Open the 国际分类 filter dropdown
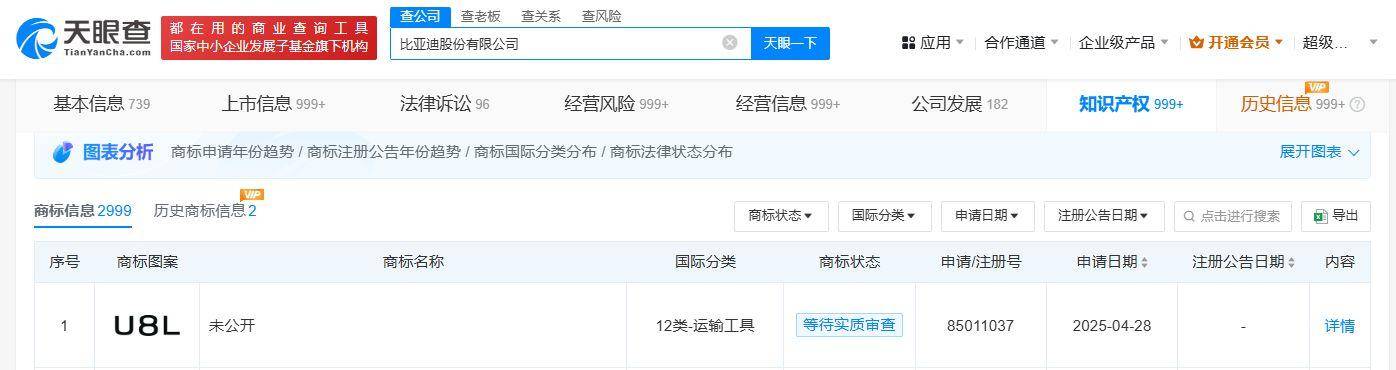This screenshot has height=370, width=1396. (x=884, y=216)
